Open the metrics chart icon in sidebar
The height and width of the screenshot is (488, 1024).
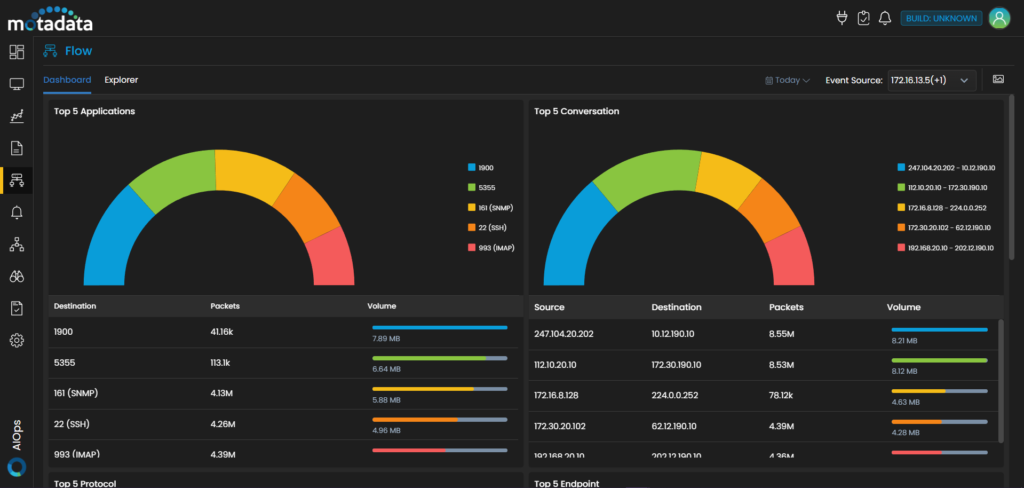pos(17,117)
